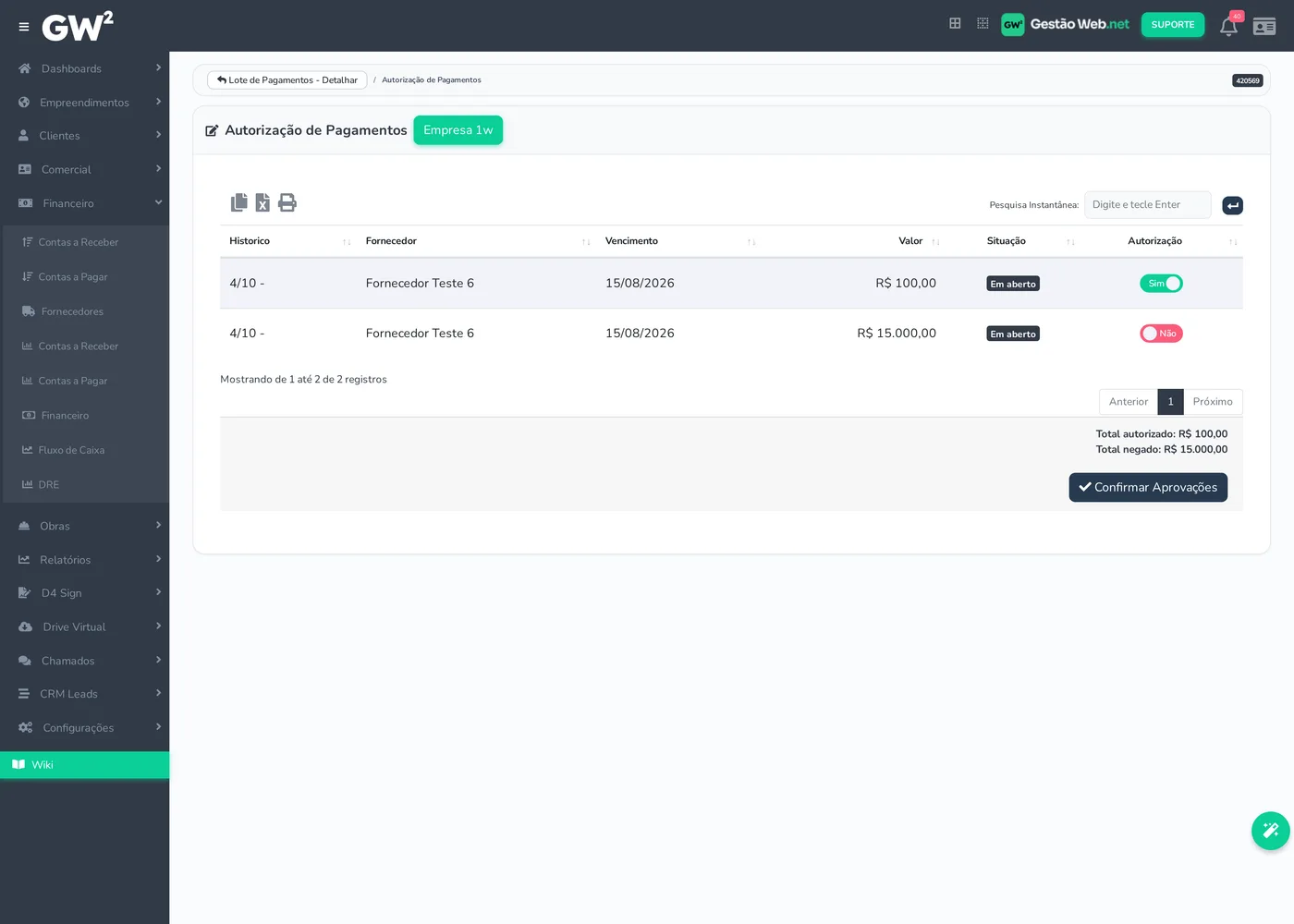Click the Gestão Web.net logo

(x=1066, y=24)
